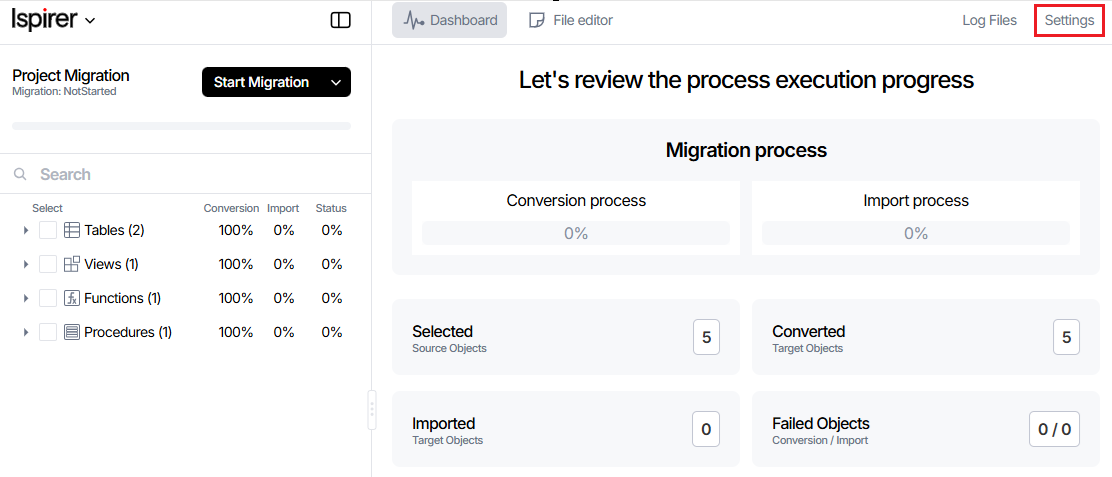This screenshot has height=477, width=1112.
Task: Click the File editor note icon
Action: point(537,20)
